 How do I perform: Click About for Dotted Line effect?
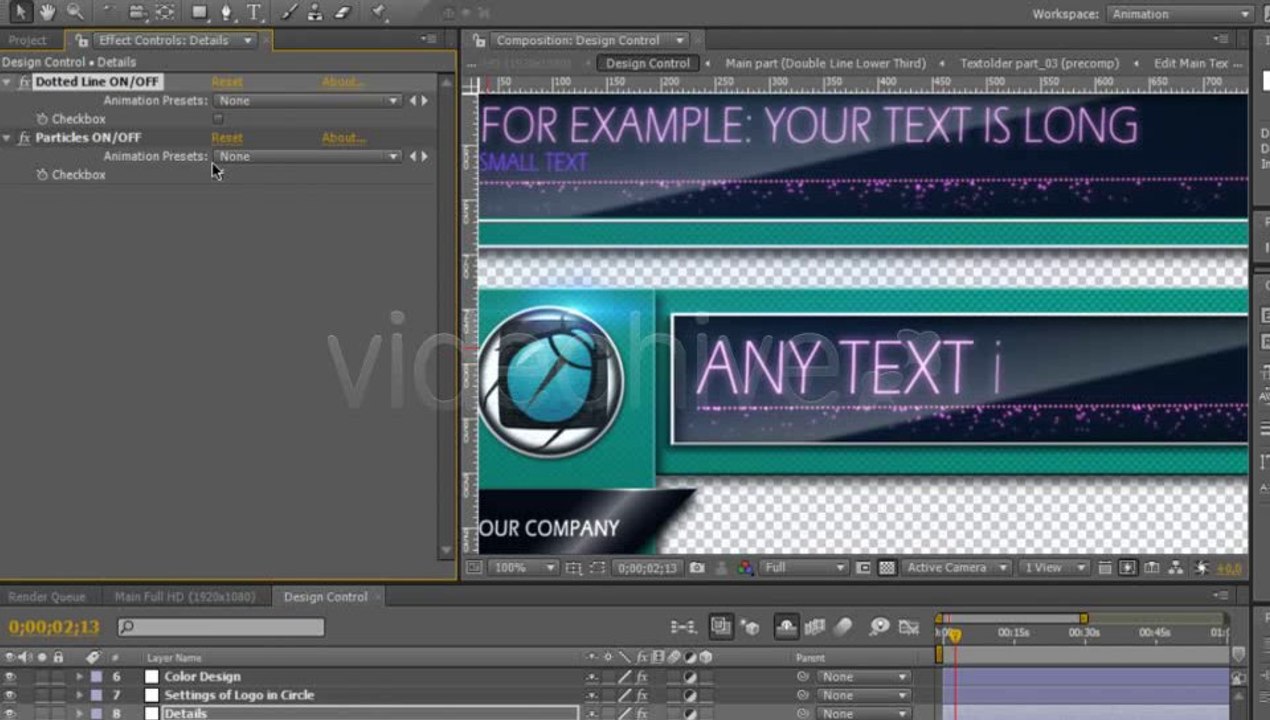[343, 82]
